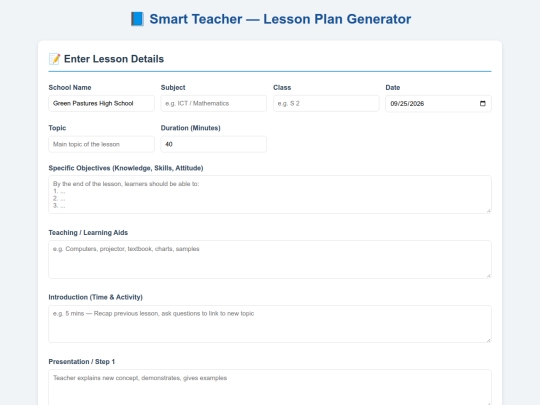Screen dimensions: 540x405
Task: Click inside the Presentation / Step 1 textarea
Action: (x=270, y=387)
